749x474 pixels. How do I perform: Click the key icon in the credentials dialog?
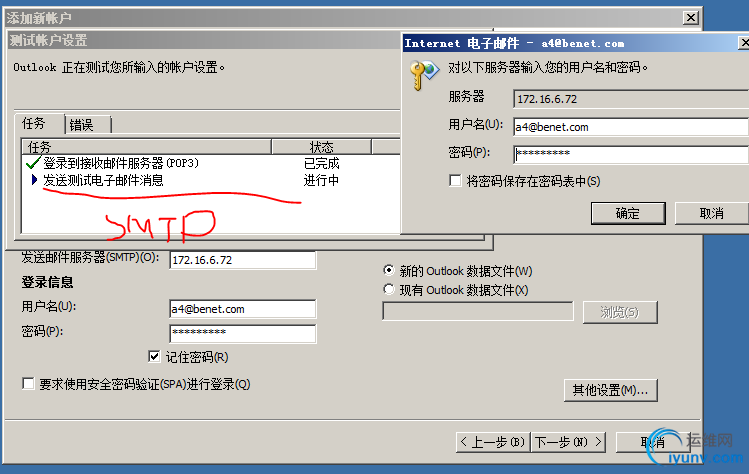[x=424, y=75]
